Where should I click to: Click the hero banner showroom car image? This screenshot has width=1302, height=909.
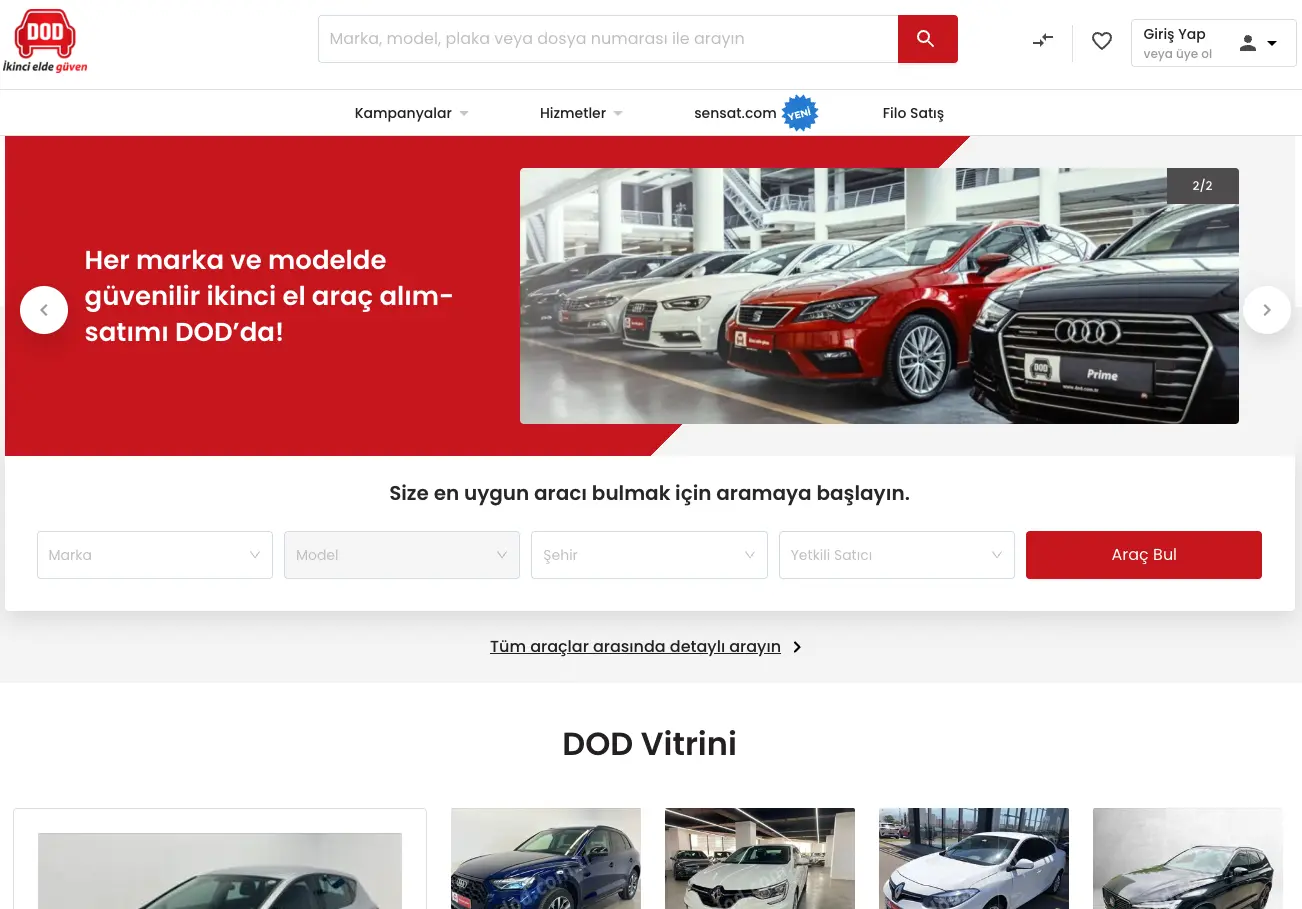[x=878, y=296]
